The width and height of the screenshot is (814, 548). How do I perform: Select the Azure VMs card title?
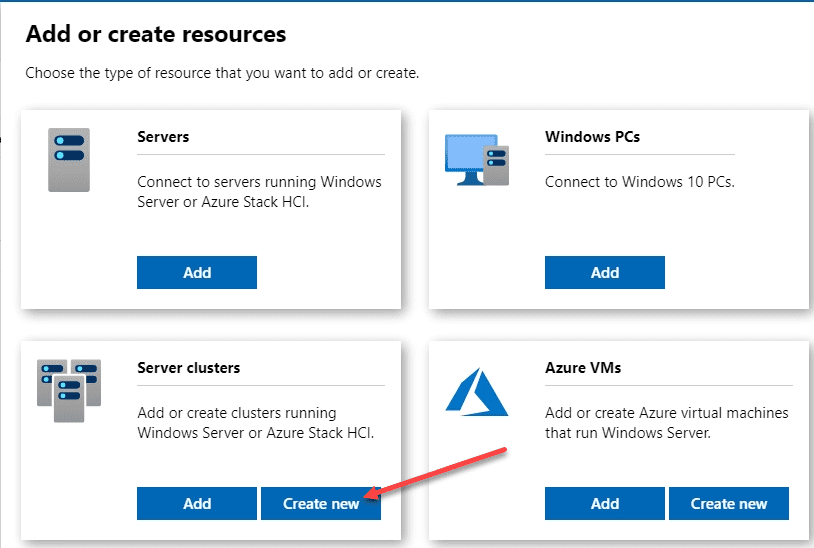(x=583, y=367)
